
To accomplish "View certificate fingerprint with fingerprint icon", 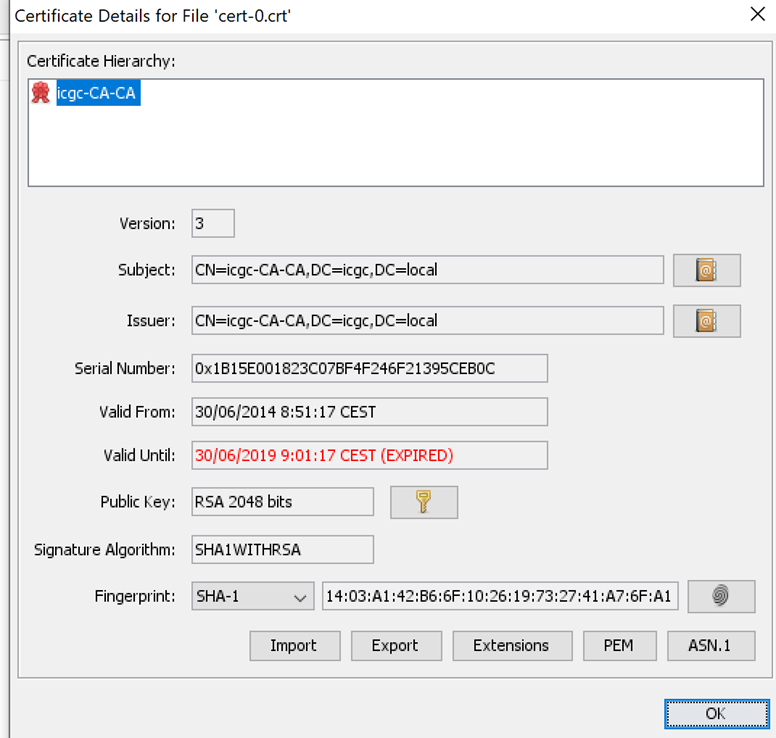I will click(x=721, y=596).
